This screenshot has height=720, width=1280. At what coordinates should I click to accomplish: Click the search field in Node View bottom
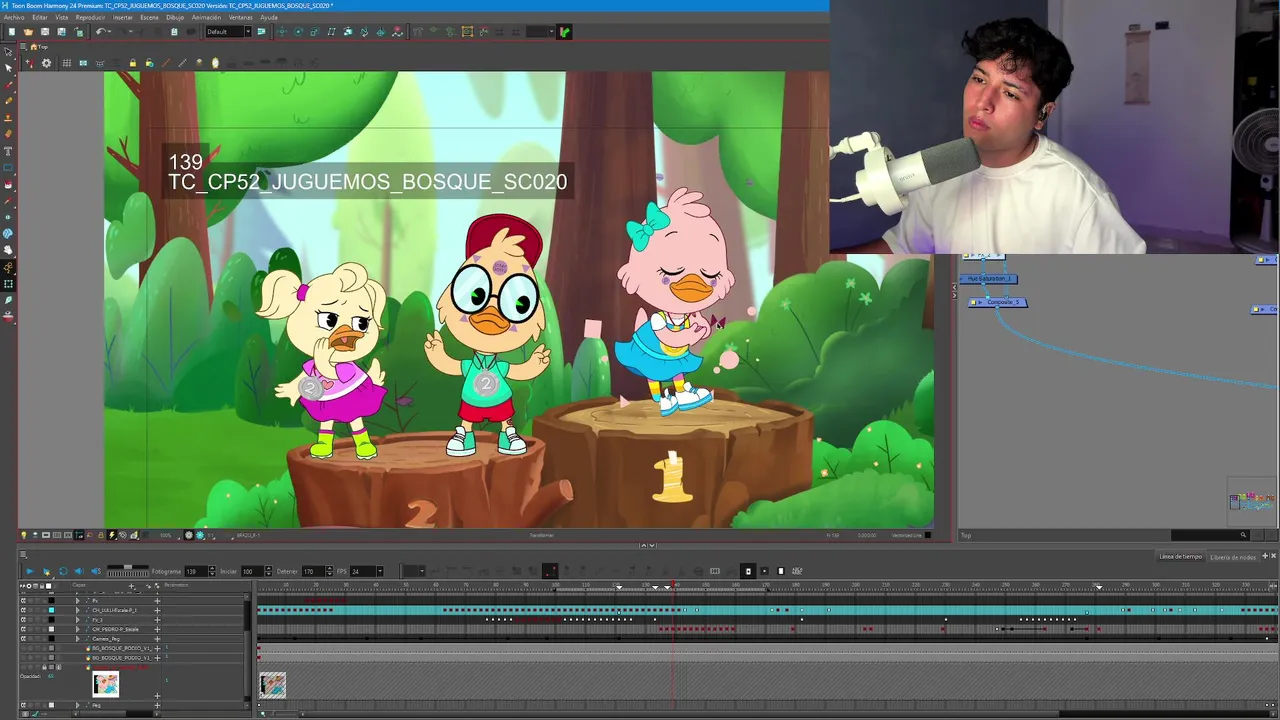1209,535
